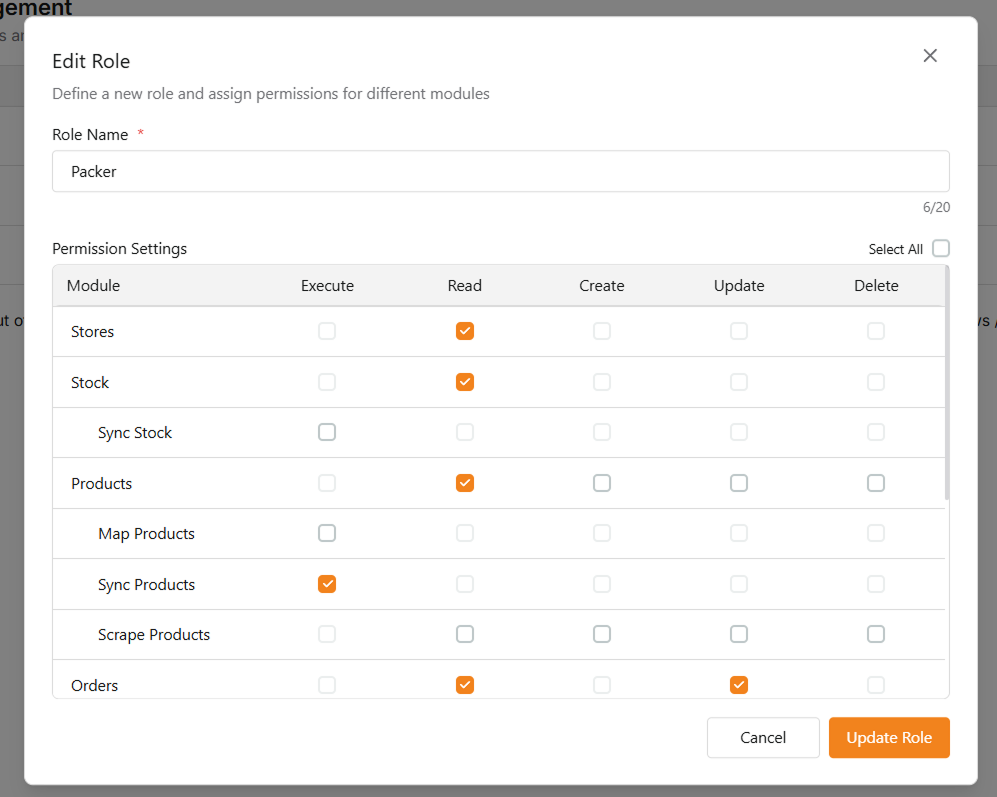This screenshot has width=997, height=797.
Task: Click the Orders module name
Action: (95, 686)
